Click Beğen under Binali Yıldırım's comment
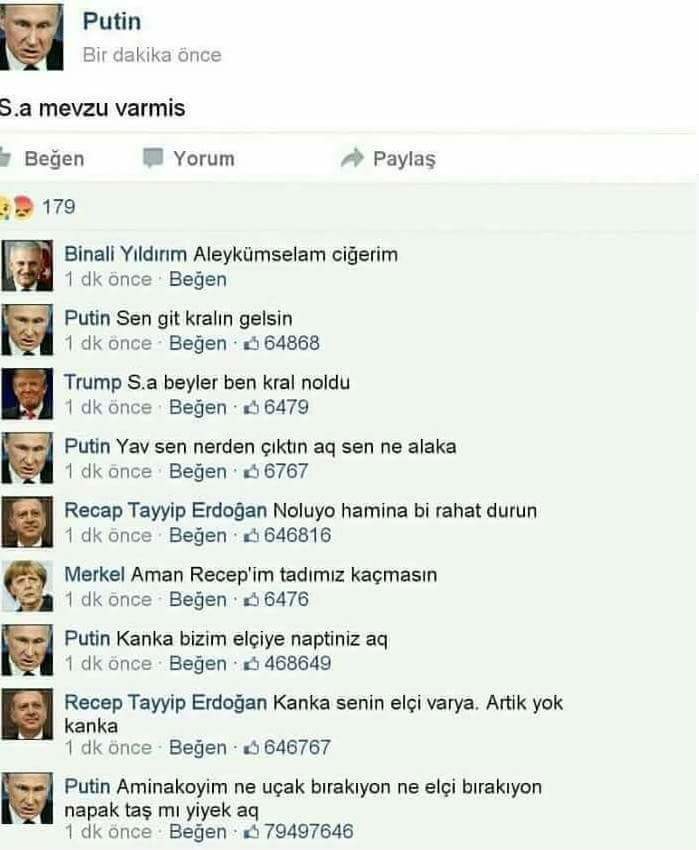The image size is (699, 850). (x=198, y=280)
